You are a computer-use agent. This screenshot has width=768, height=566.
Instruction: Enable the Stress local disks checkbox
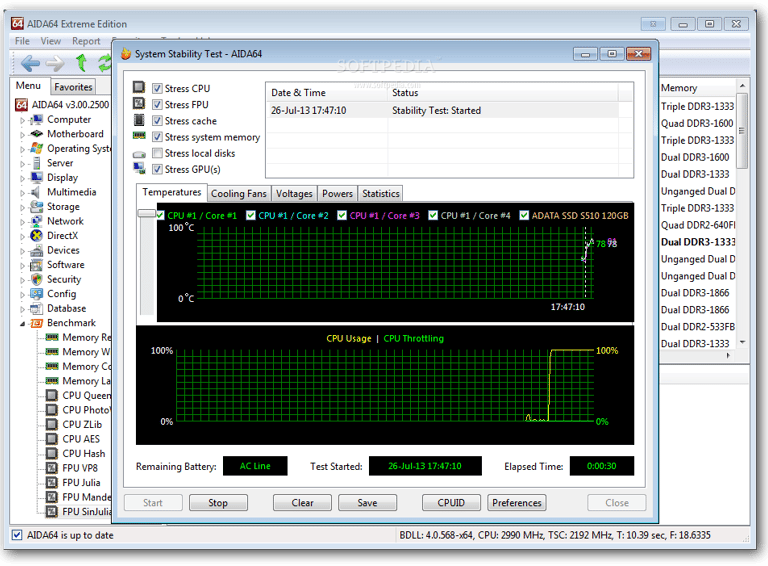(x=157, y=153)
